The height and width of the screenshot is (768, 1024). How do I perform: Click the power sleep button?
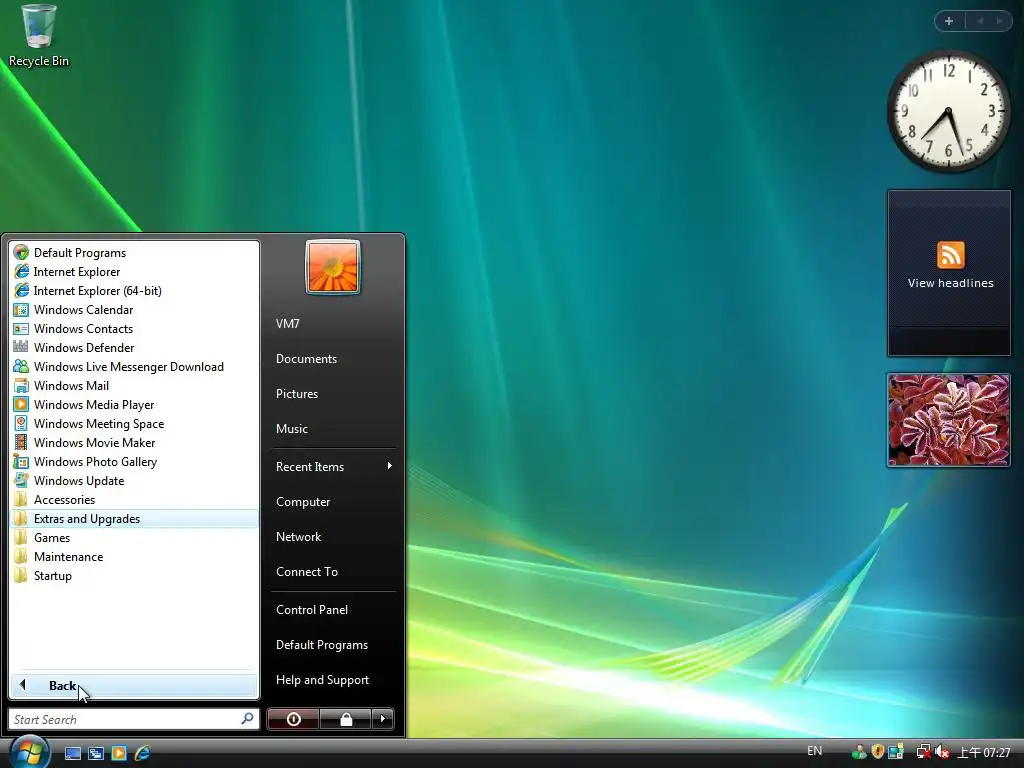(293, 719)
